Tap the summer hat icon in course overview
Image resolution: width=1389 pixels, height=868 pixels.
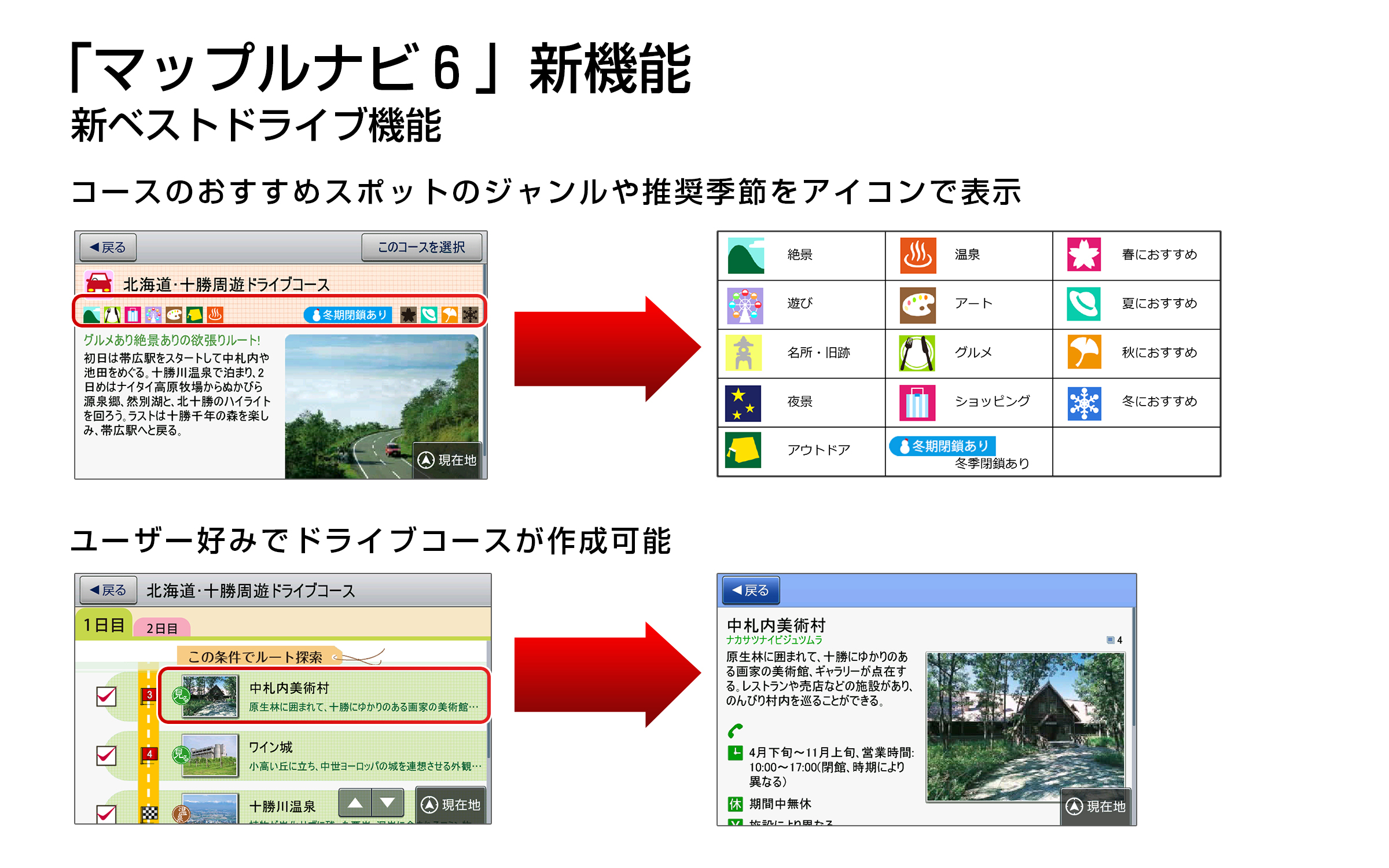[429, 315]
